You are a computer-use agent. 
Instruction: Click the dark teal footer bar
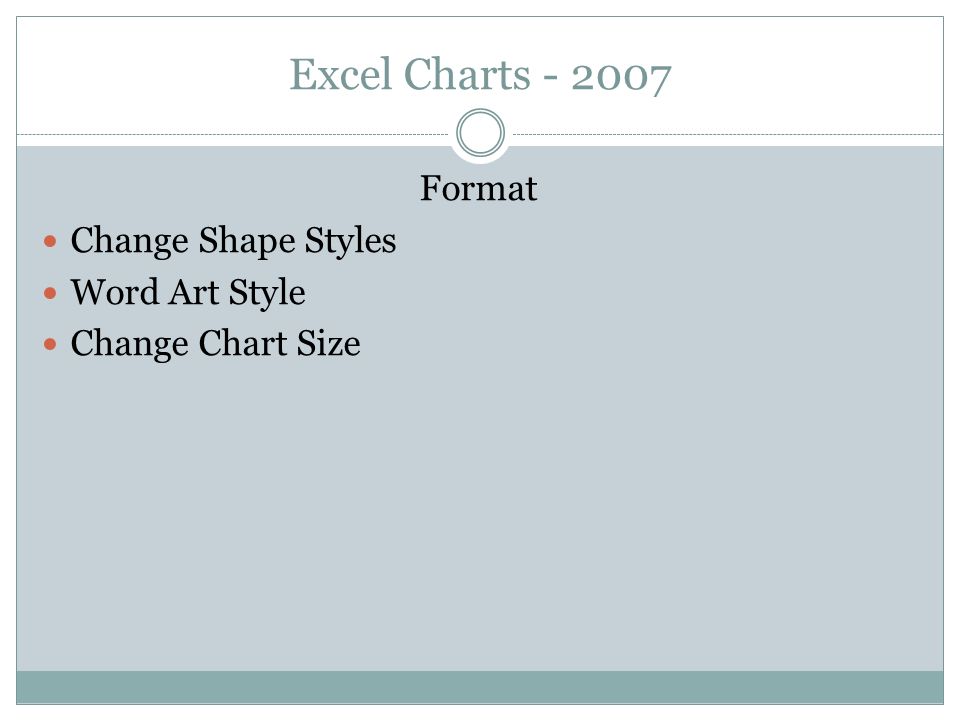(480, 687)
